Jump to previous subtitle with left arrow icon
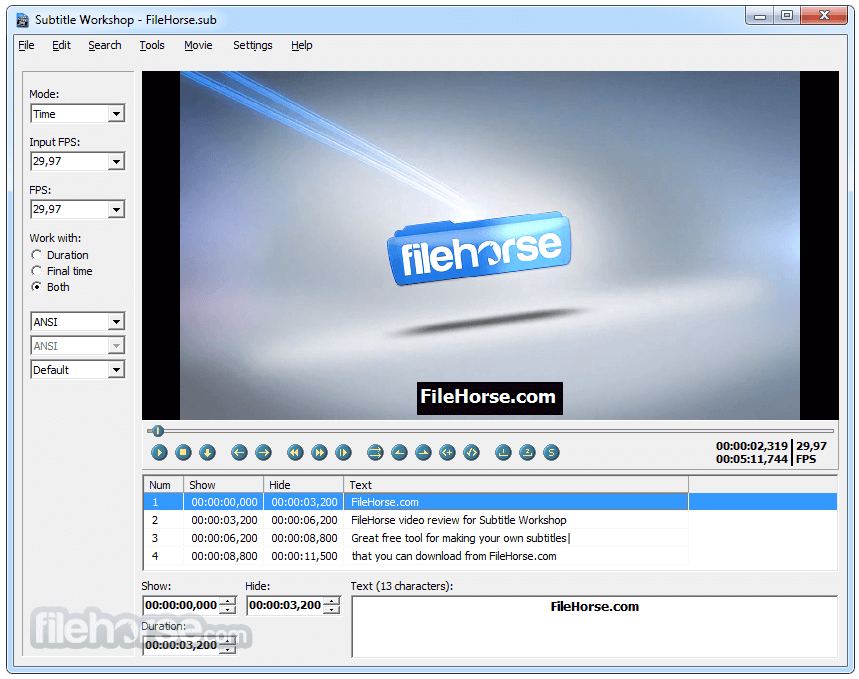This screenshot has height=679, width=859. pyautogui.click(x=239, y=453)
